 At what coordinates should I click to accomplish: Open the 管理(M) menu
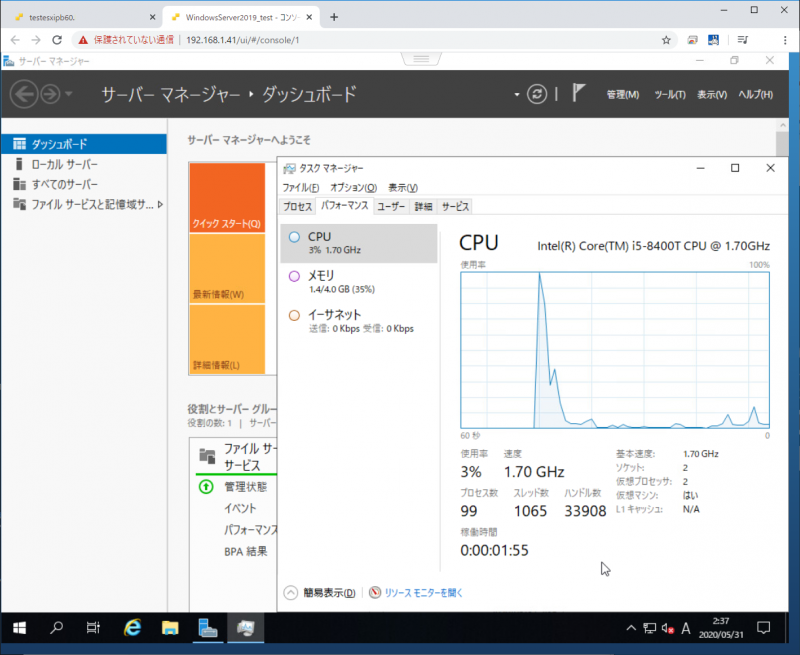622,95
